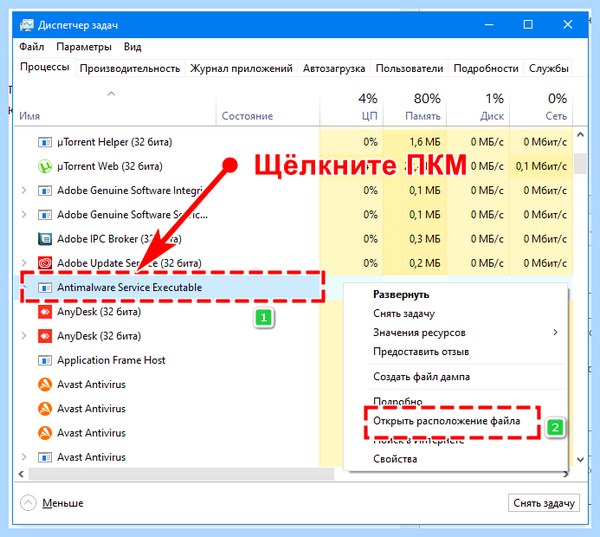Image resolution: width=600 pixels, height=537 pixels.
Task: Click 0,1 Мбит/с network value of µTorrent Web
Action: pyautogui.click(x=541, y=166)
